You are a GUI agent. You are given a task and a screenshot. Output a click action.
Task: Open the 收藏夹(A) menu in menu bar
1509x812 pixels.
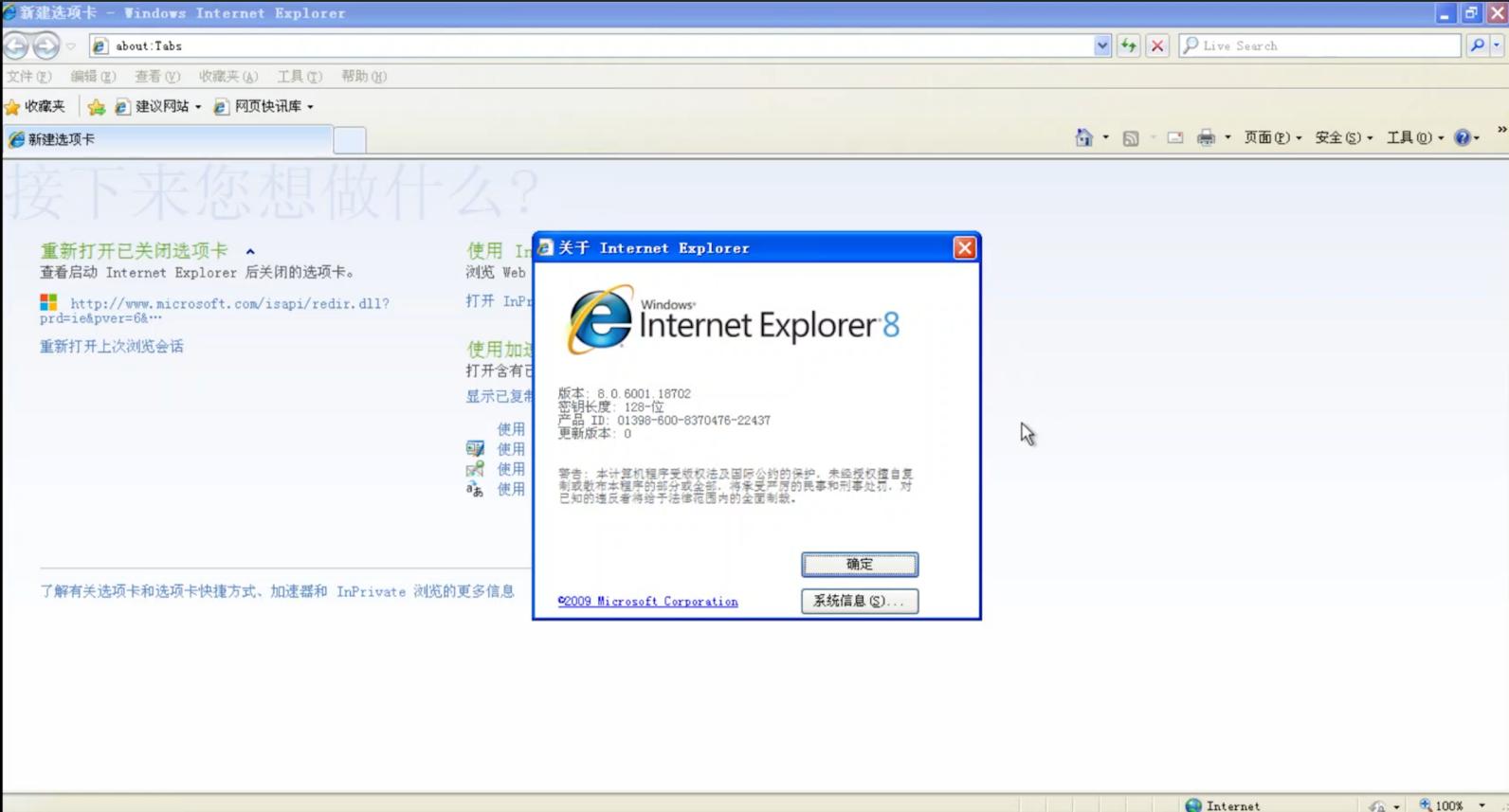[228, 77]
